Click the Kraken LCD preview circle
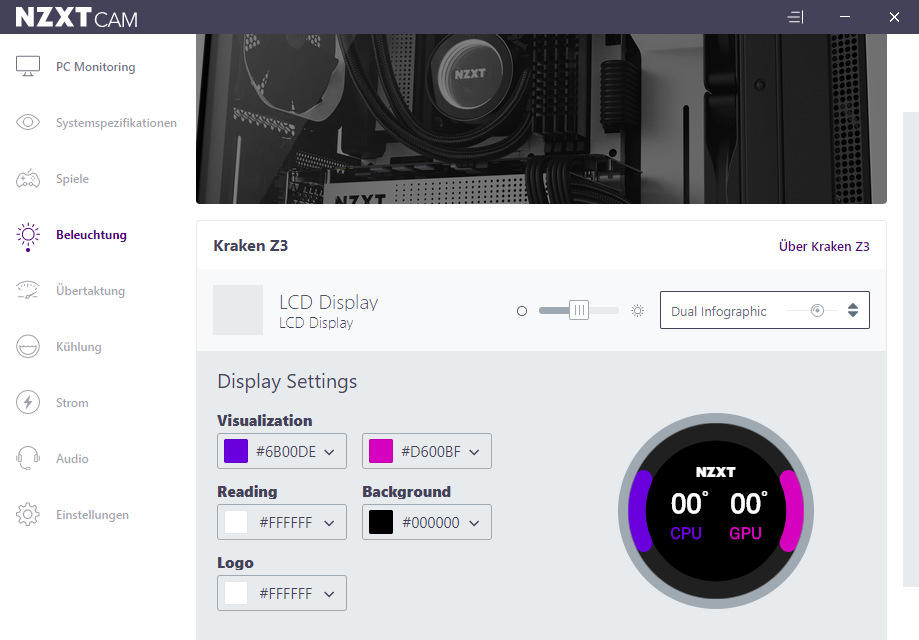 (x=716, y=510)
